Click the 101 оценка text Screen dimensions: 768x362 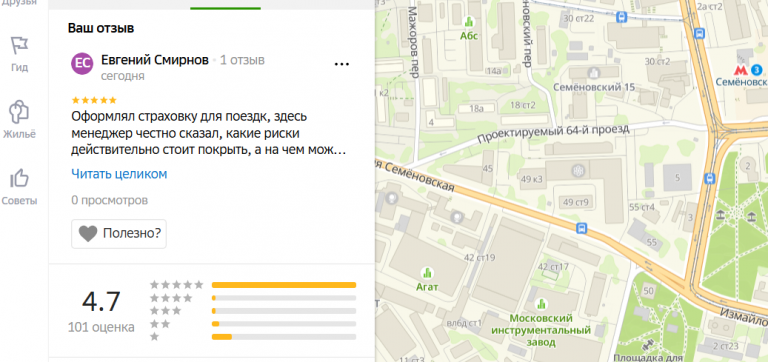(x=101, y=327)
